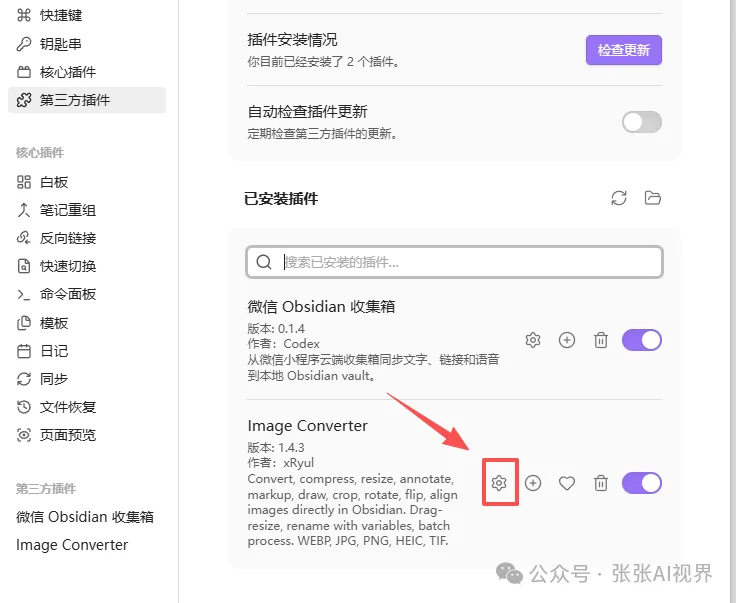Open plugins folder icon
This screenshot has width=736, height=603.
click(652, 198)
